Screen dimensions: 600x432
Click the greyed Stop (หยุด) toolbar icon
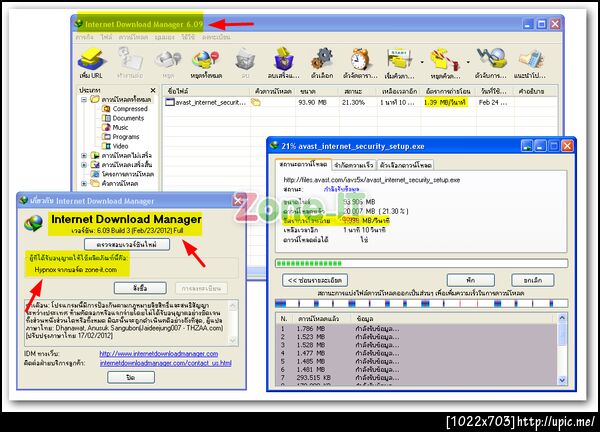tap(168, 60)
